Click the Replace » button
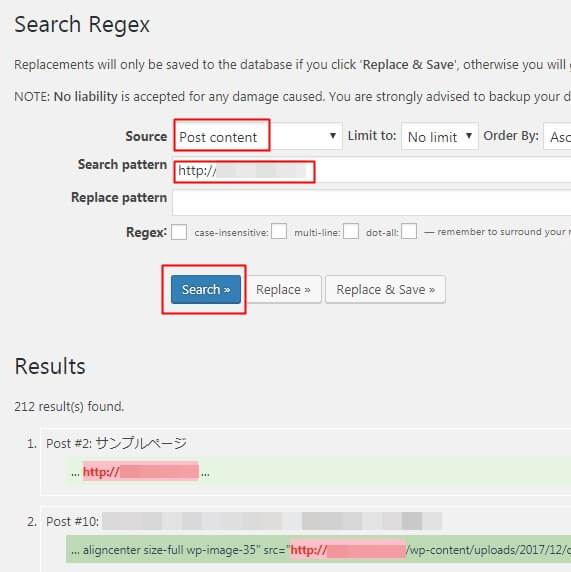The image size is (571, 572). [x=283, y=289]
